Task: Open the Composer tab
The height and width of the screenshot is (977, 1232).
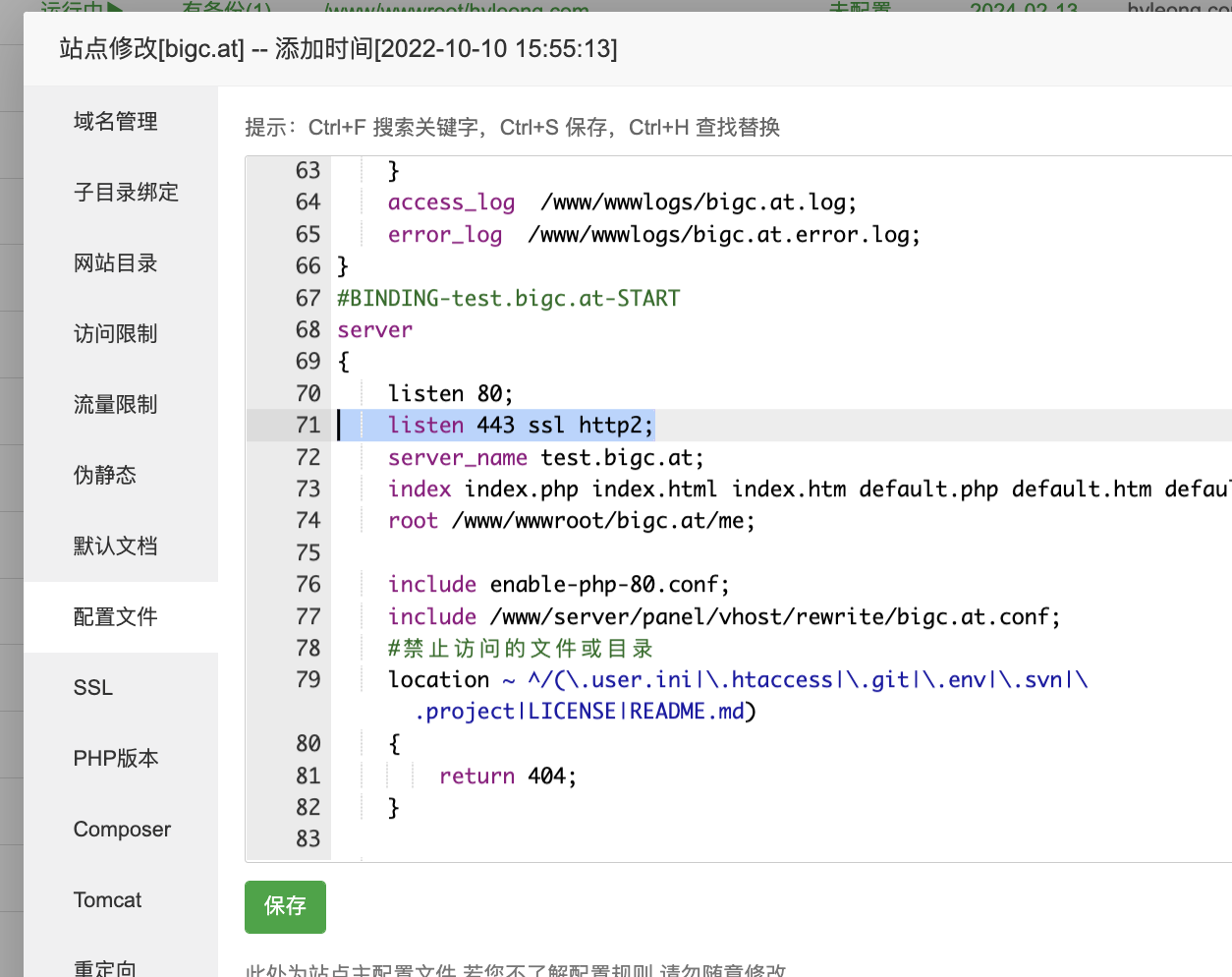Action: point(122,829)
